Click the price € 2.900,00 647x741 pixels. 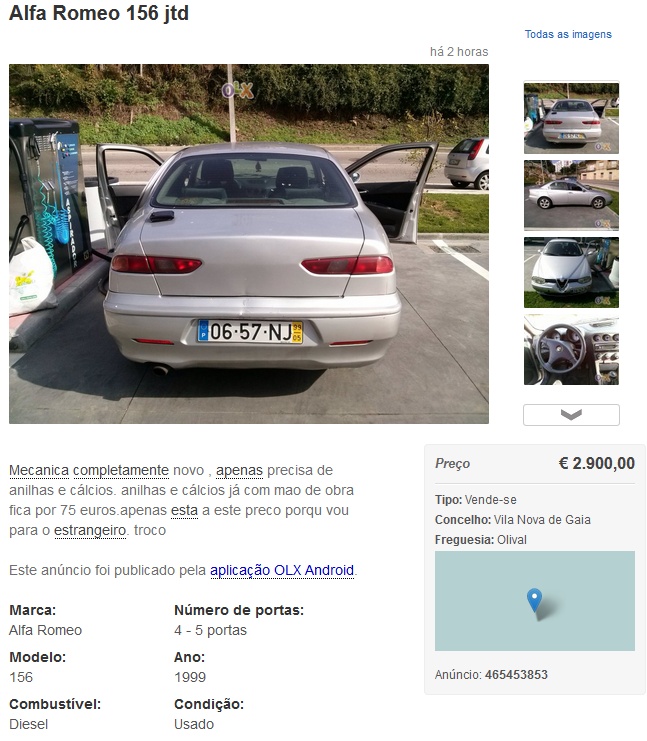(x=596, y=463)
